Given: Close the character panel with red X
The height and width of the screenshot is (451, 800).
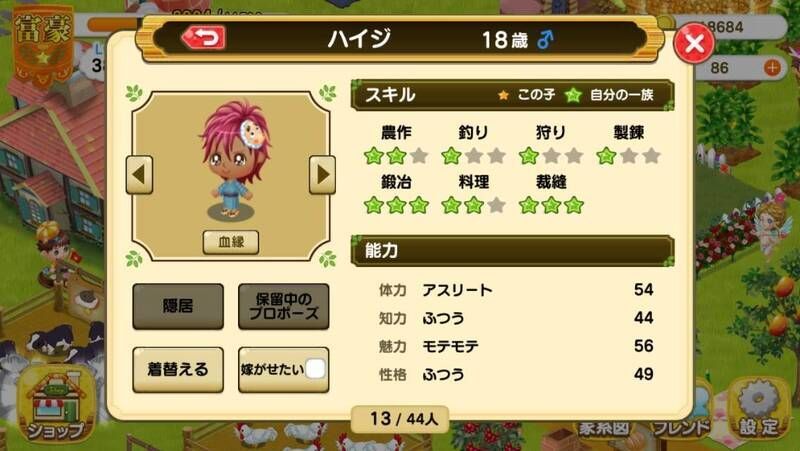Looking at the screenshot, I should 694,44.
